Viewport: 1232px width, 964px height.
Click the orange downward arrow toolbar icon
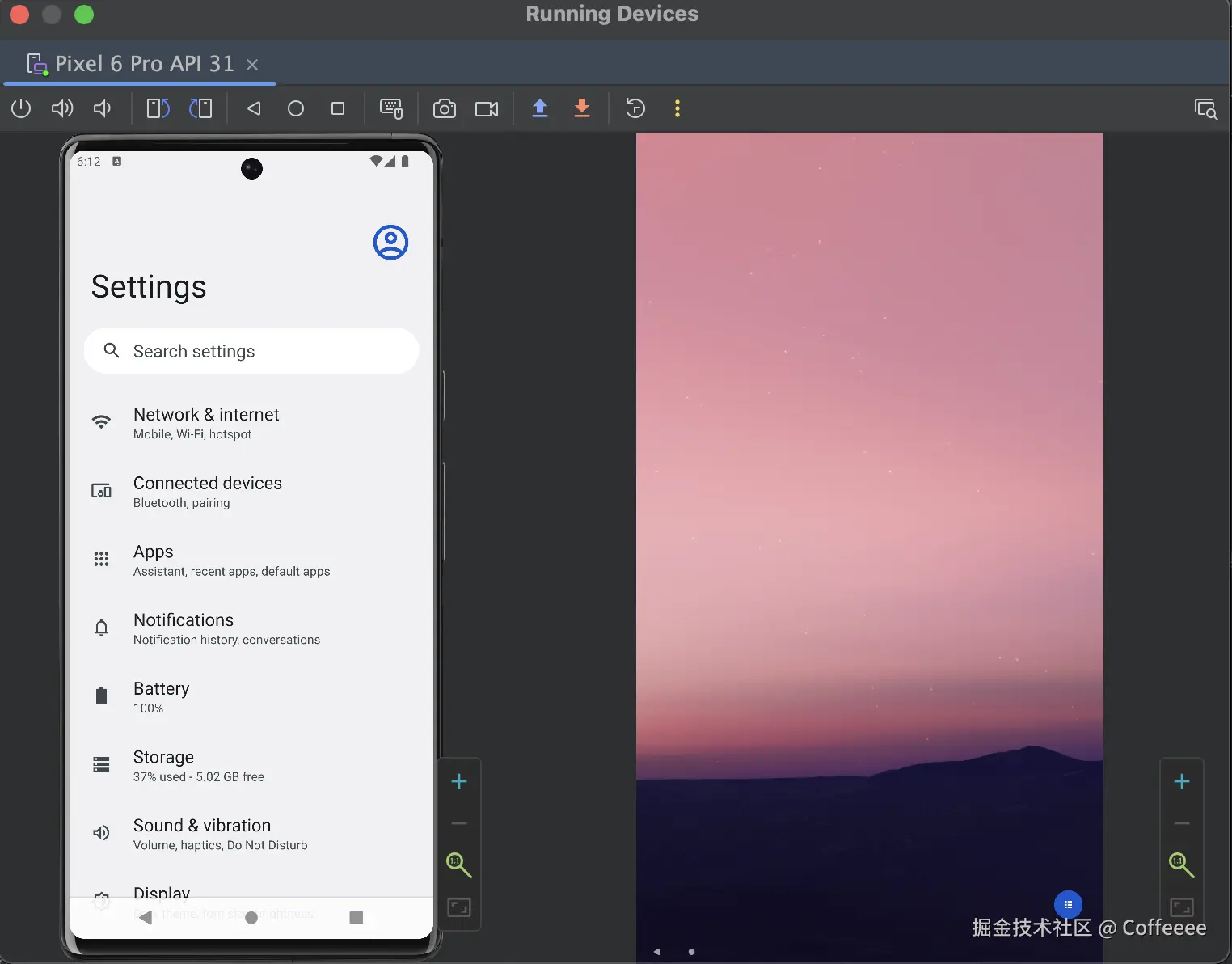coord(582,108)
